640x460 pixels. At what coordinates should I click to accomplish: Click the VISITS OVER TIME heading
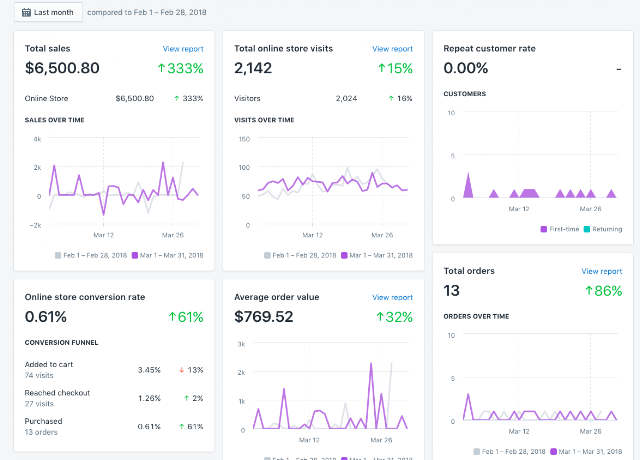pos(264,120)
